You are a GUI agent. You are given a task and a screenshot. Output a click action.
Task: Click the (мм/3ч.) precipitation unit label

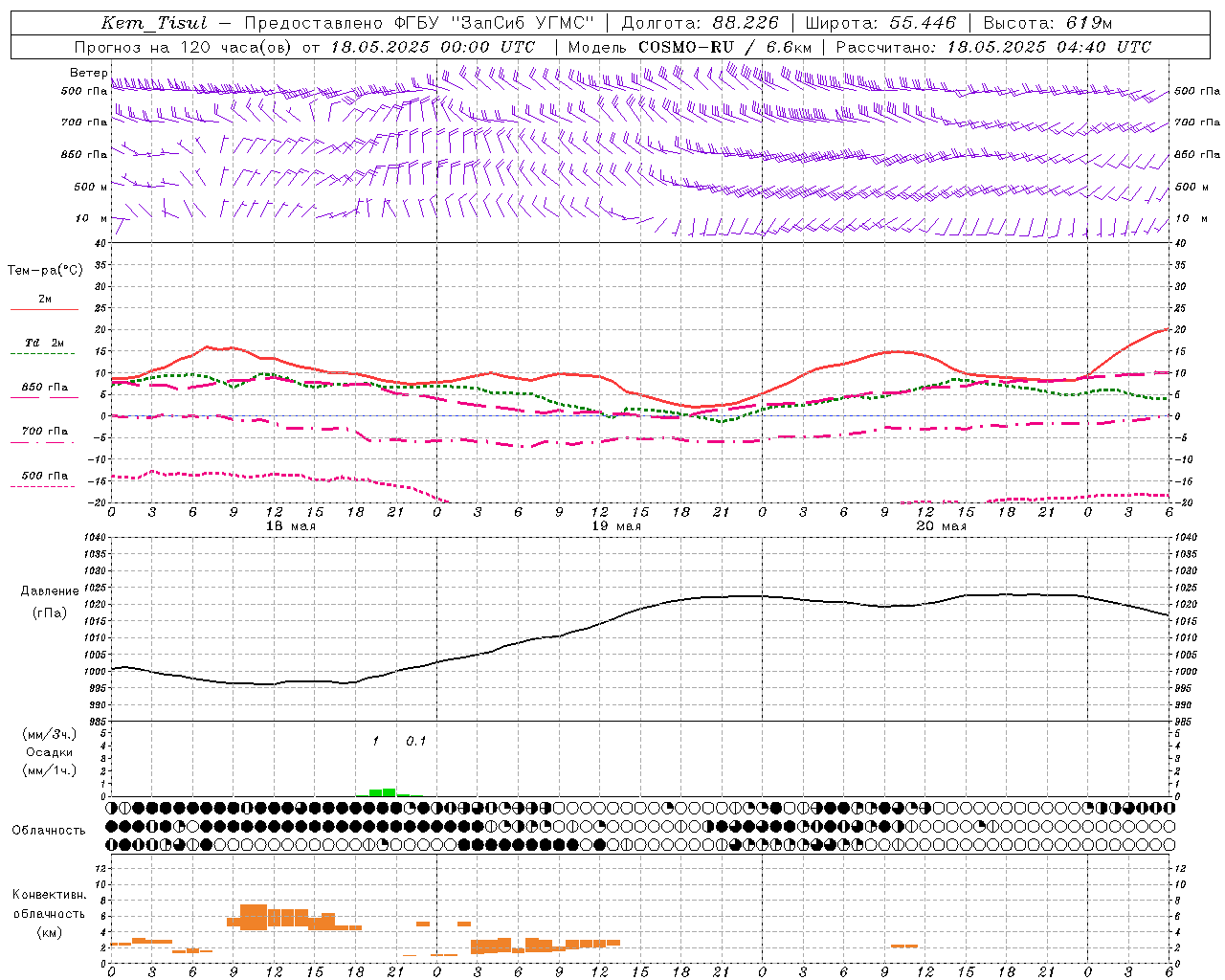click(50, 734)
